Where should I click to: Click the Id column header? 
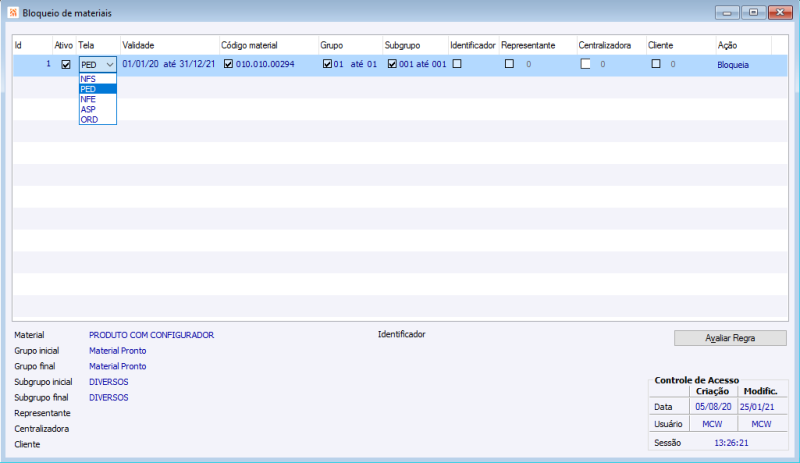33,45
